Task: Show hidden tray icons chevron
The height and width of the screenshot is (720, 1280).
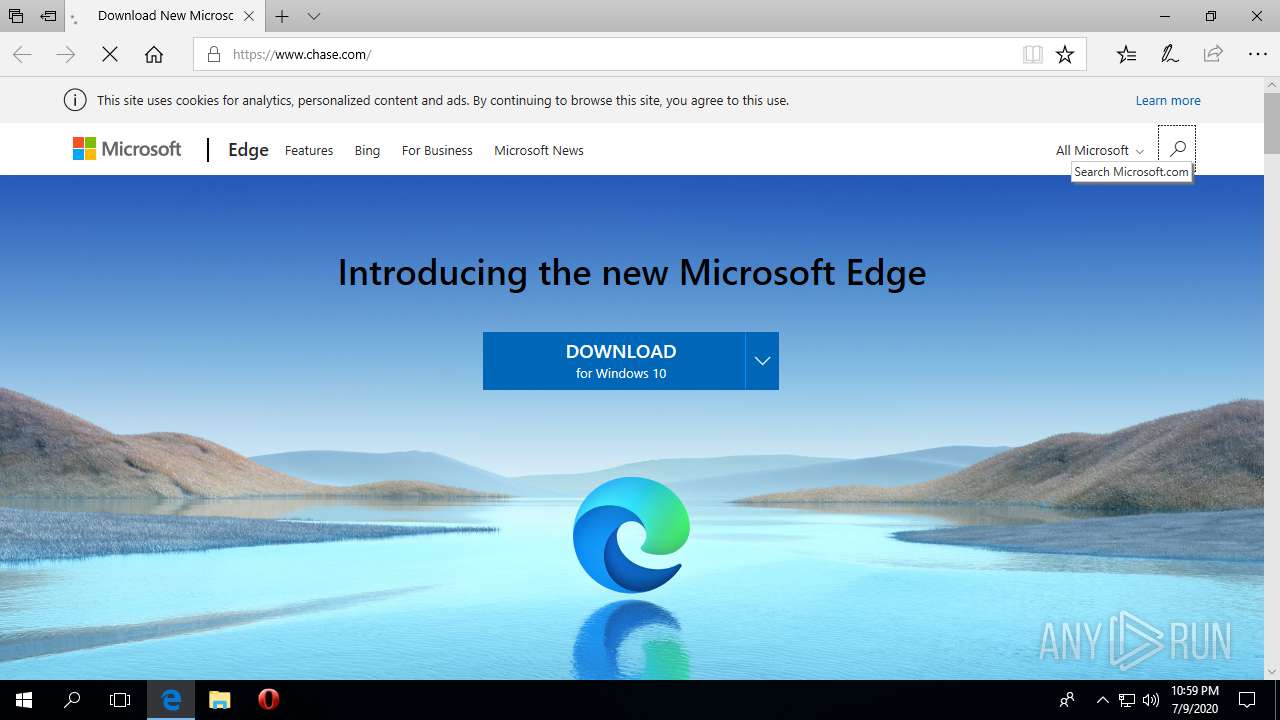Action: (x=1103, y=700)
